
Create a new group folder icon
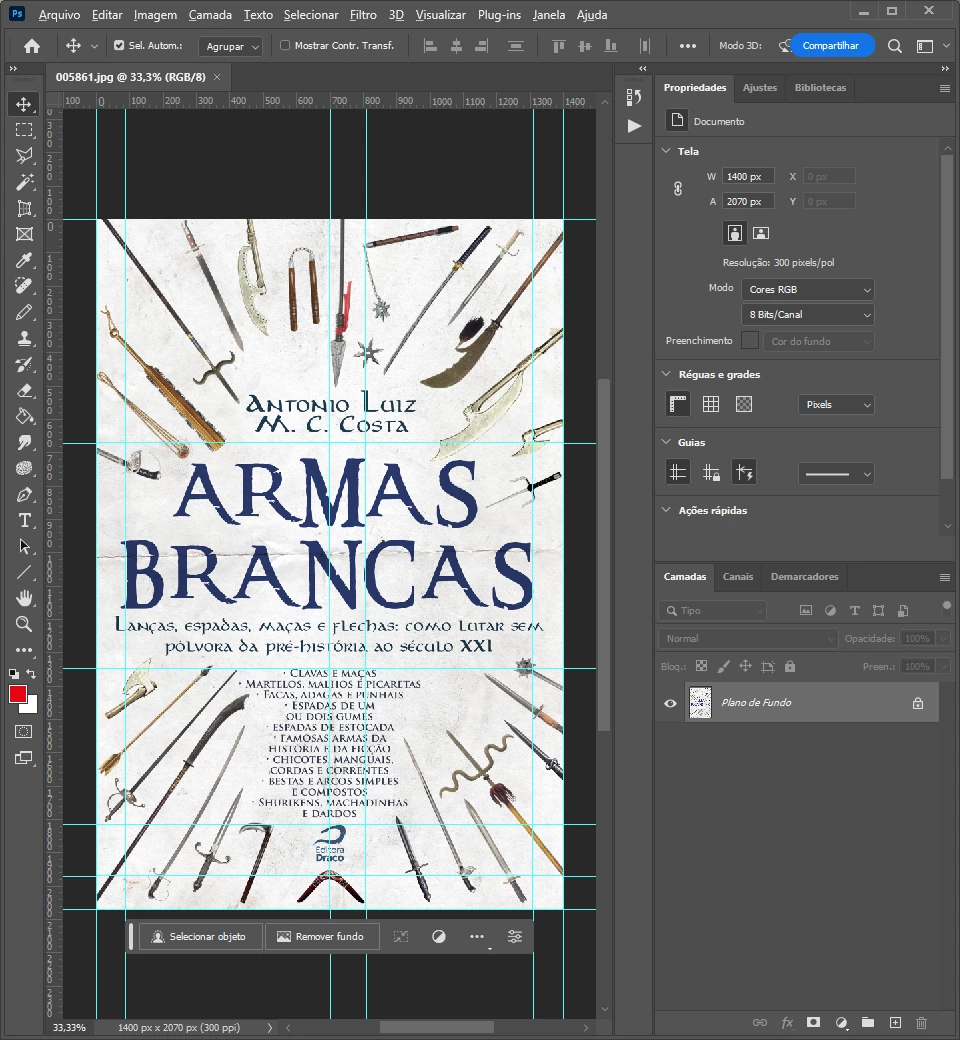868,1022
